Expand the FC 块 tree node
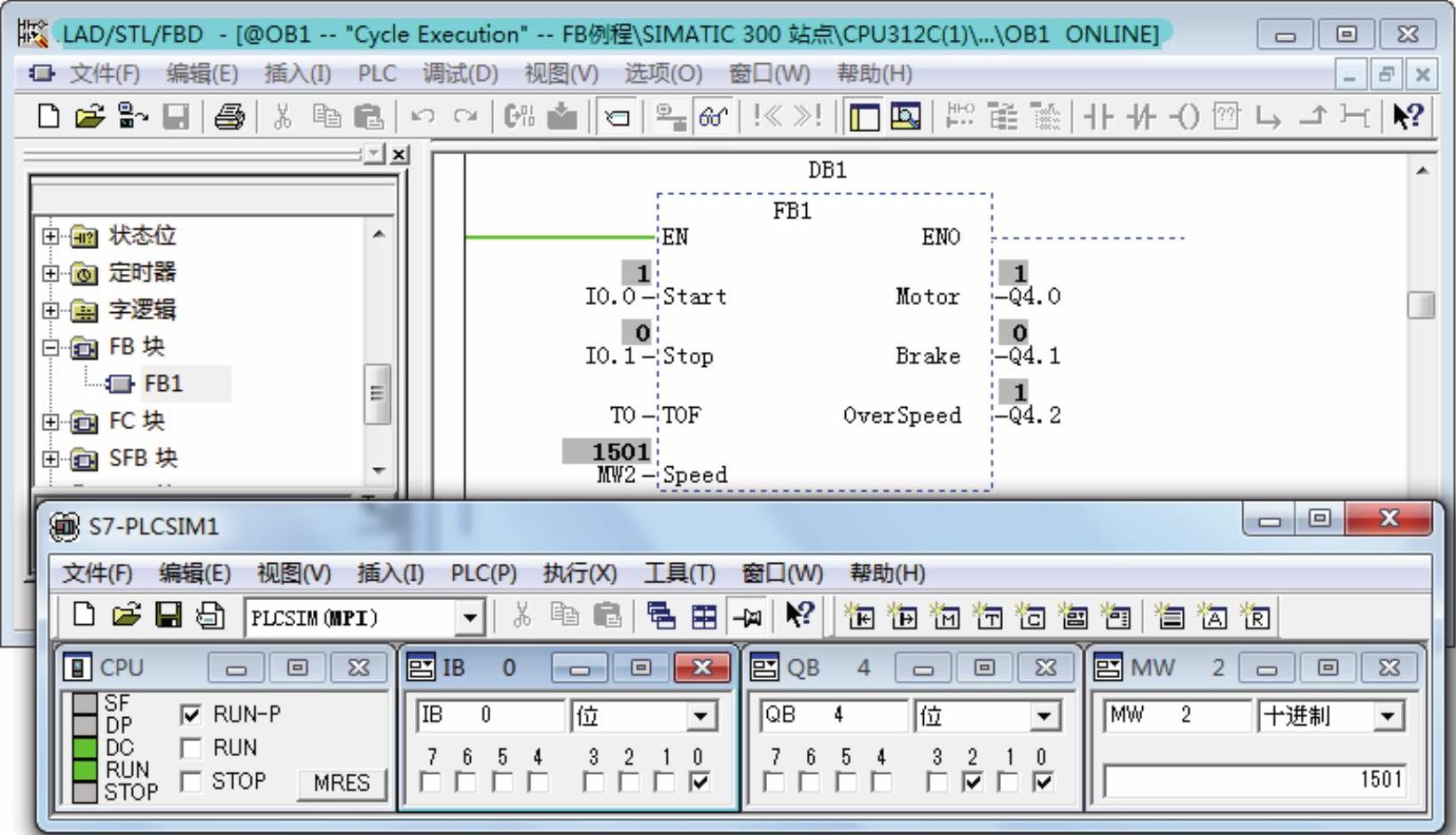The image size is (1456, 835). [x=51, y=421]
